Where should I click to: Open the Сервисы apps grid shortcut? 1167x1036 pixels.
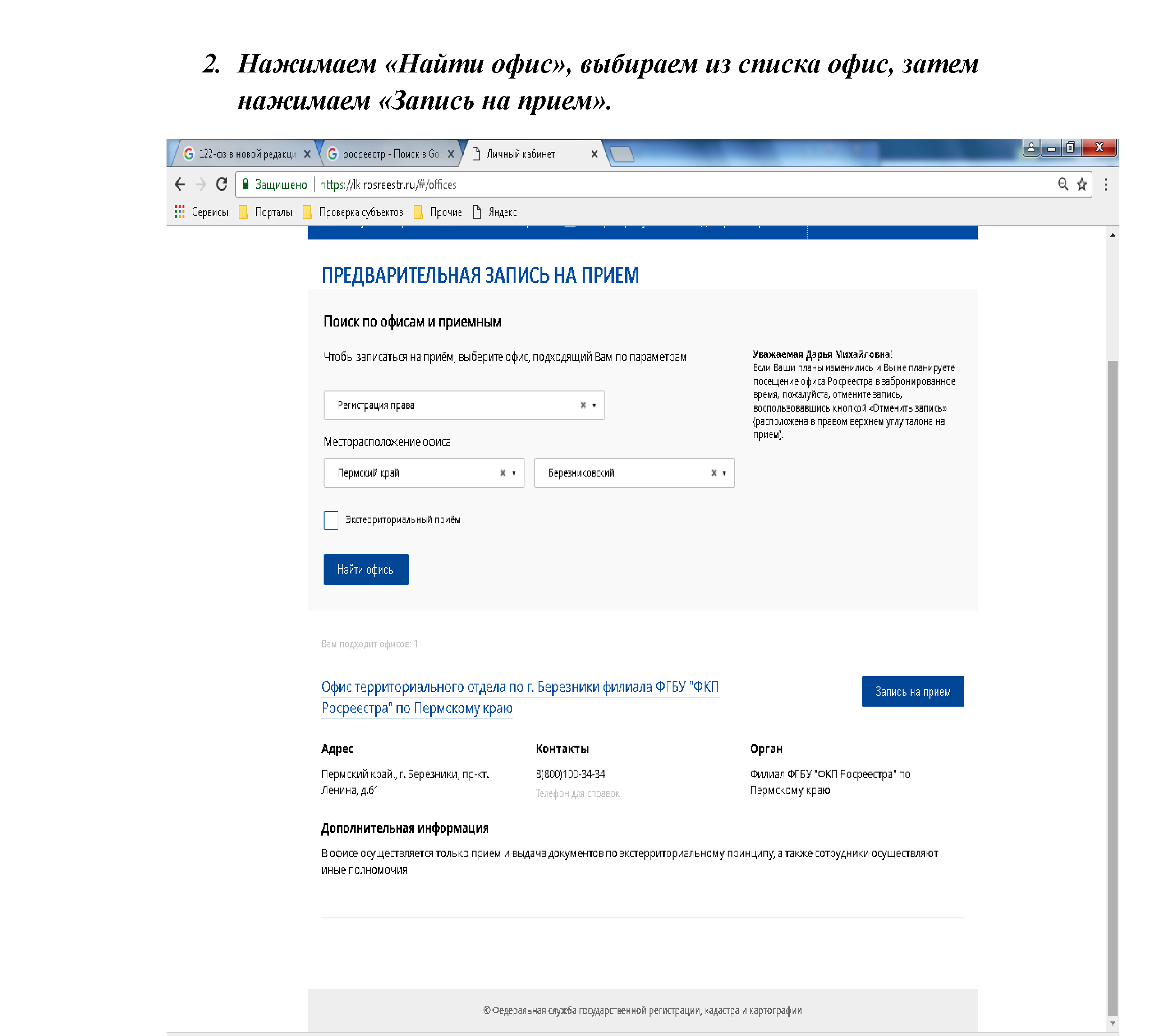[201, 212]
